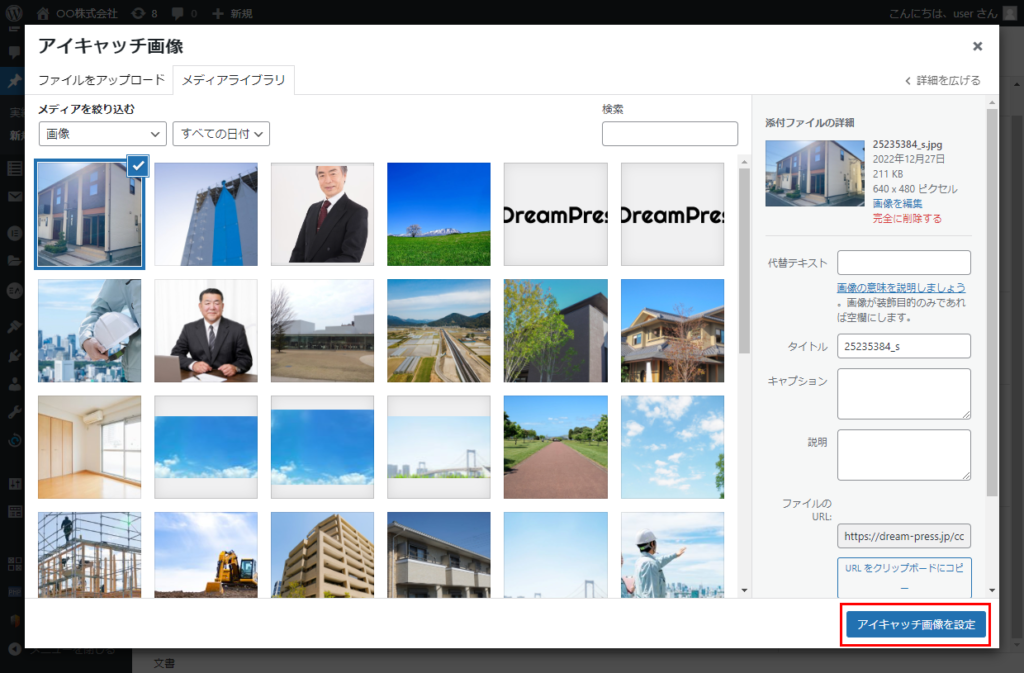Open the すべての日付 date filter dropdown
The width and height of the screenshot is (1024, 673).
click(221, 133)
